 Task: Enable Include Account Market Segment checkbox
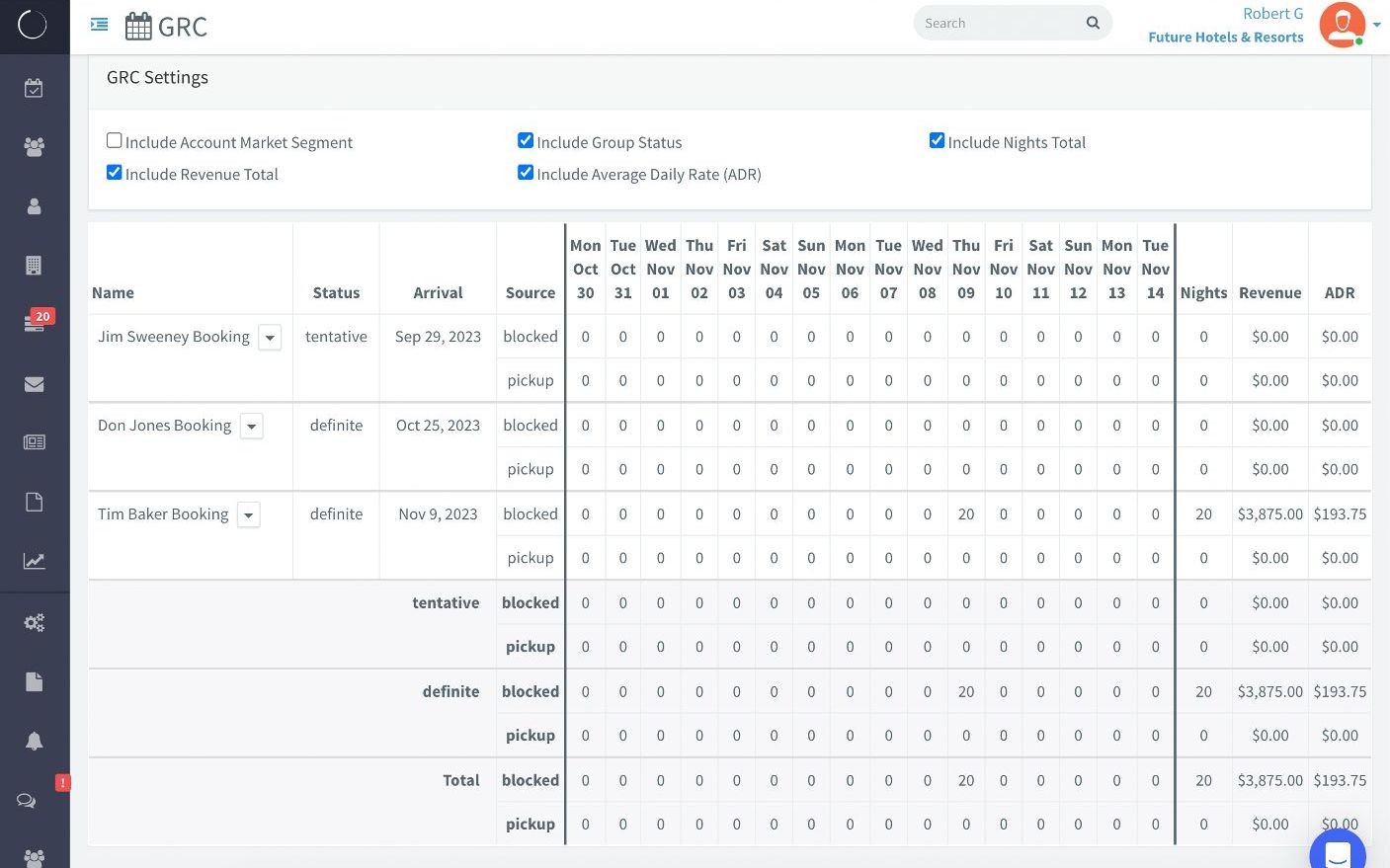[115, 141]
